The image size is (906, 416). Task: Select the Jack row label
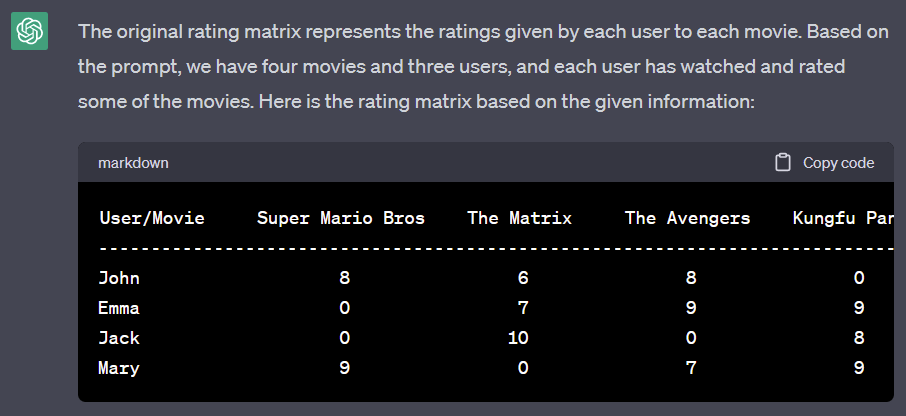[x=119, y=338]
